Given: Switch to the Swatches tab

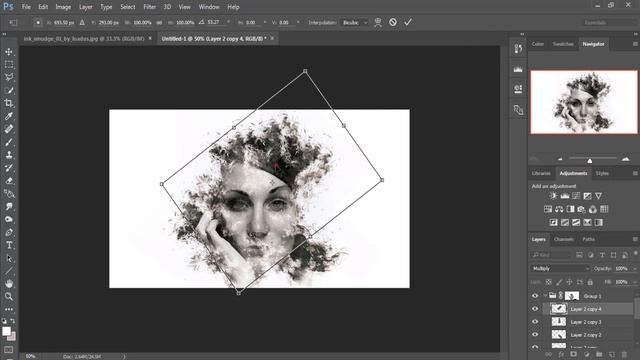Looking at the screenshot, I should click(563, 44).
